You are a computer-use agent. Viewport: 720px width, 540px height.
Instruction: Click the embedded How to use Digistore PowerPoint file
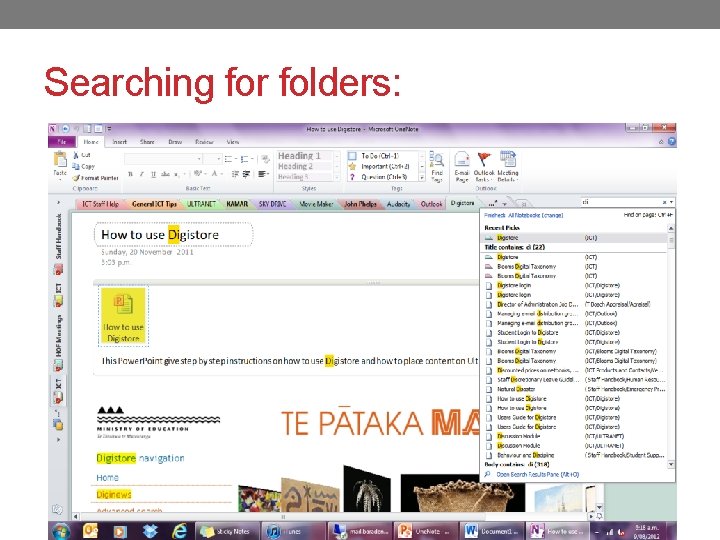click(x=123, y=315)
